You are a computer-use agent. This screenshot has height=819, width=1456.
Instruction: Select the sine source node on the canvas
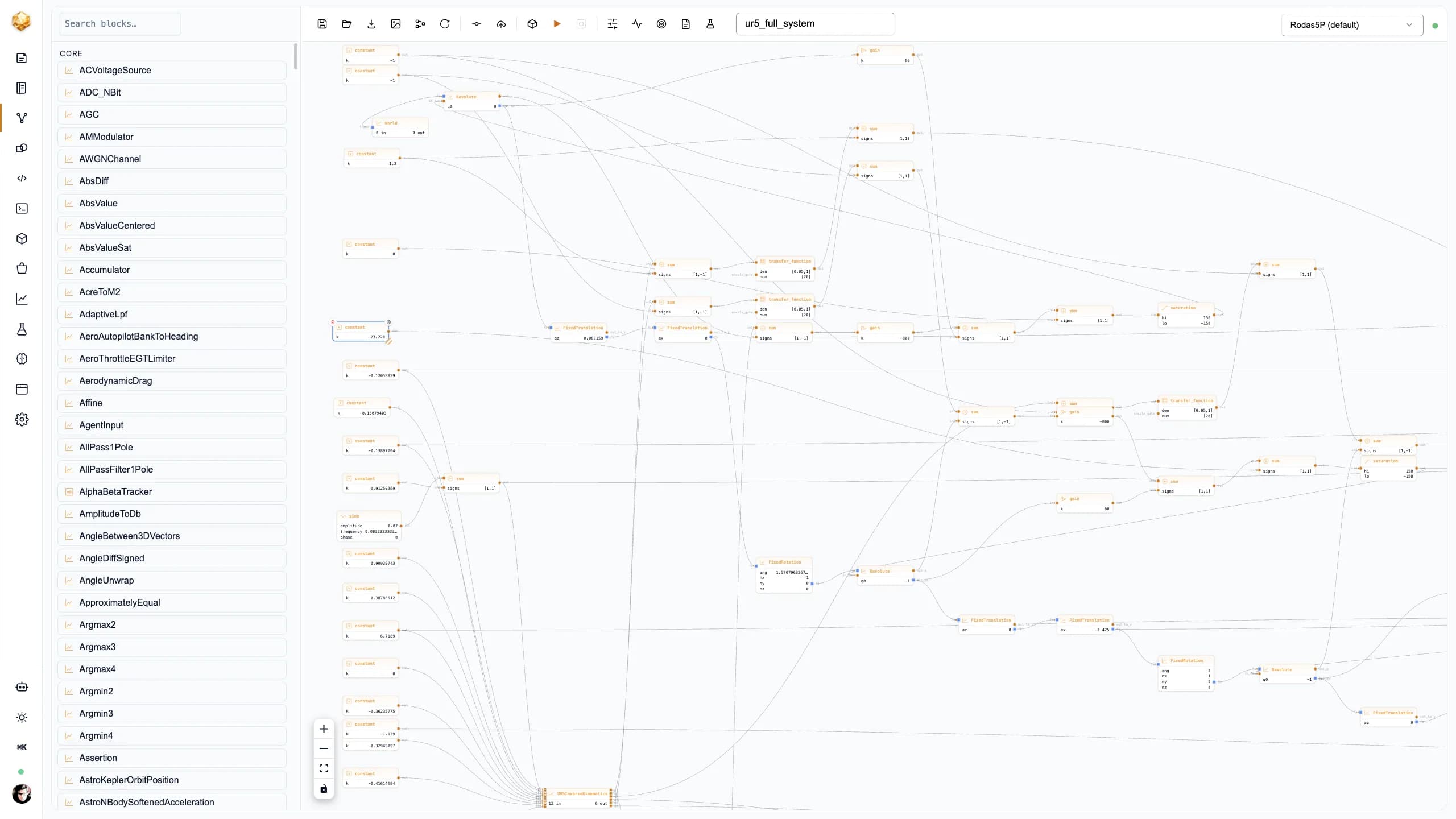369,526
